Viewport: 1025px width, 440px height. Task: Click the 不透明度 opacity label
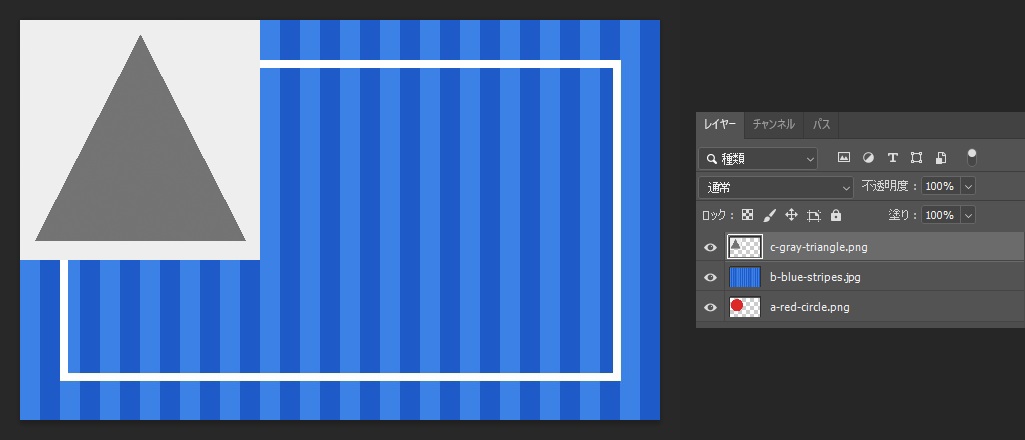(x=887, y=186)
